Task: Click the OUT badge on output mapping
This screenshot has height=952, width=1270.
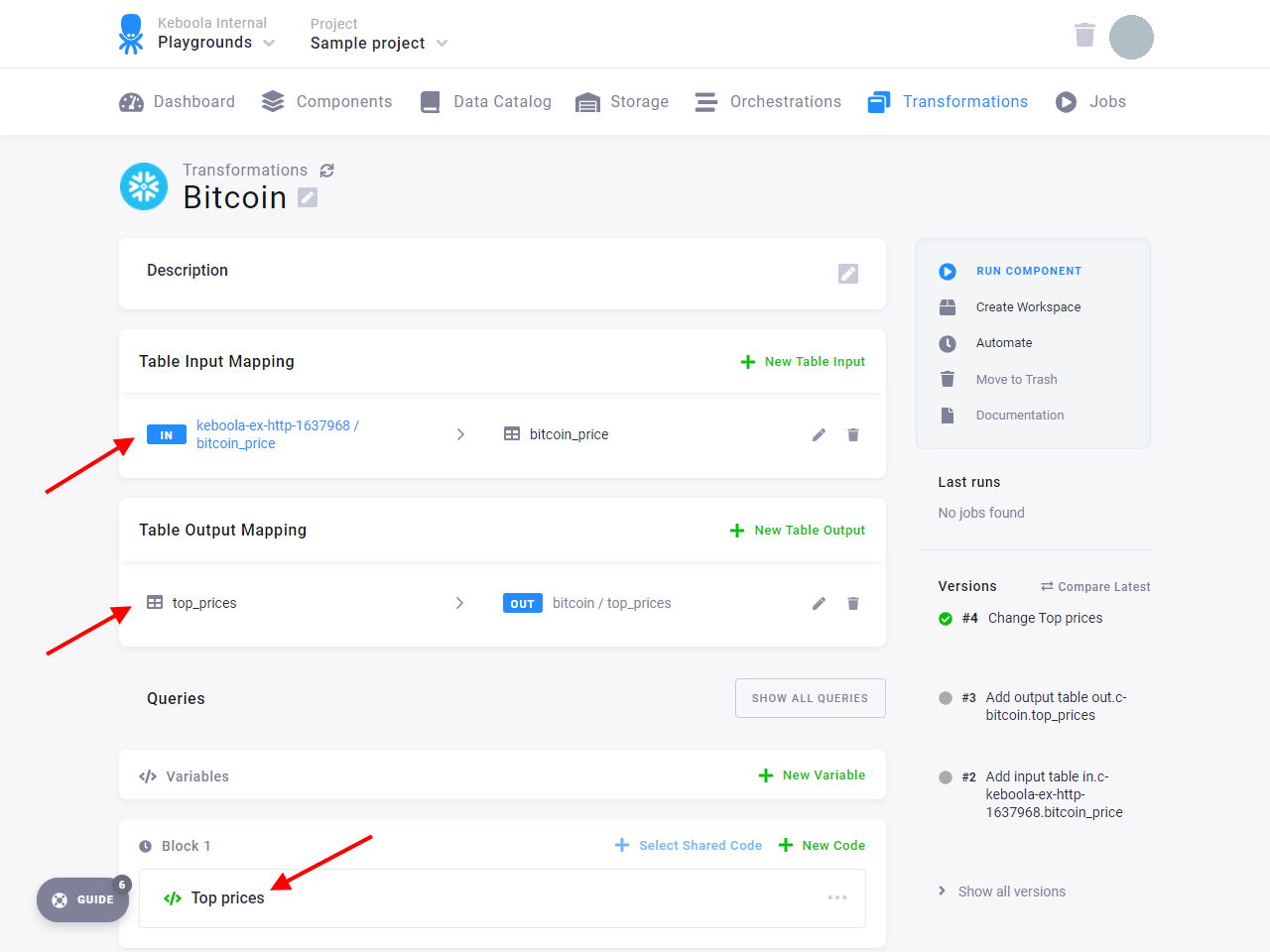Action: (x=523, y=603)
